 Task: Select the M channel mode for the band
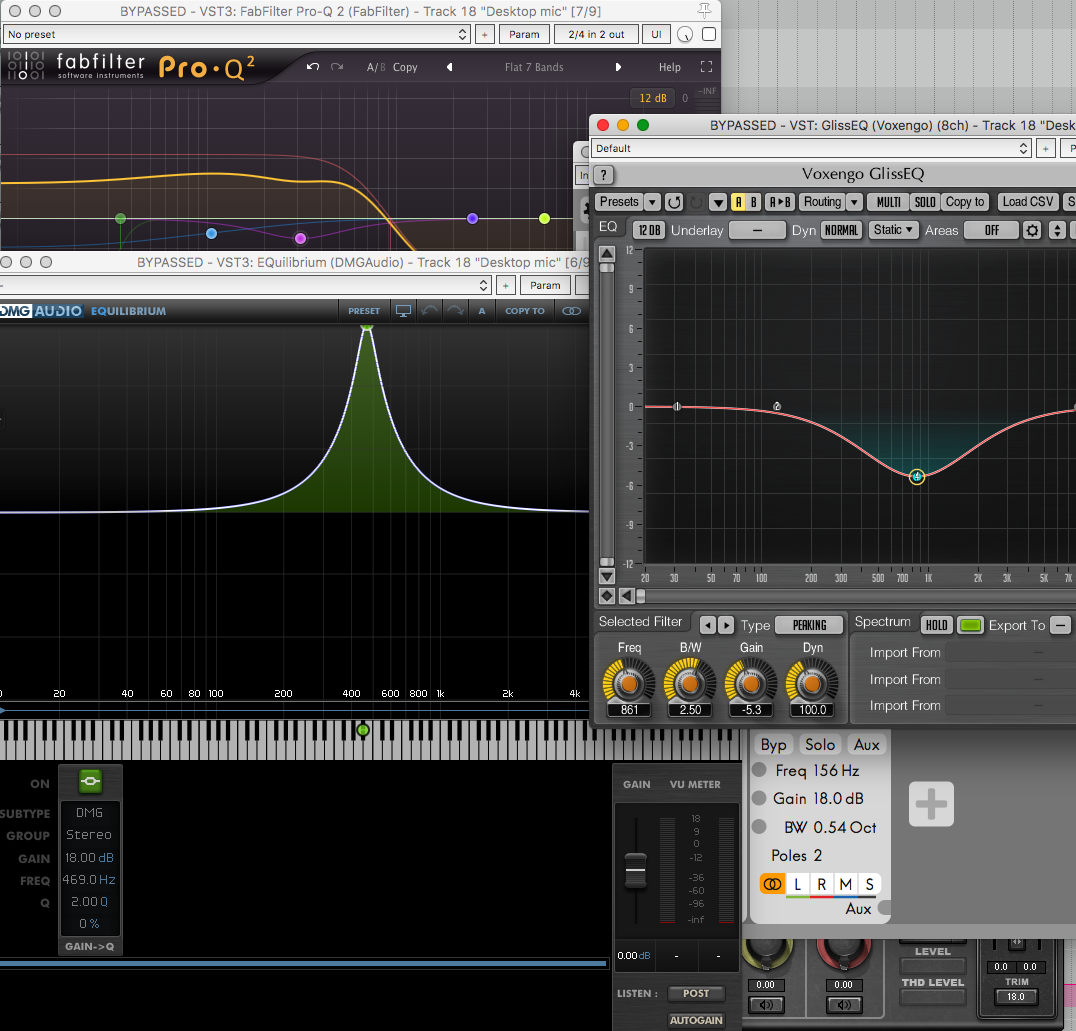point(845,884)
